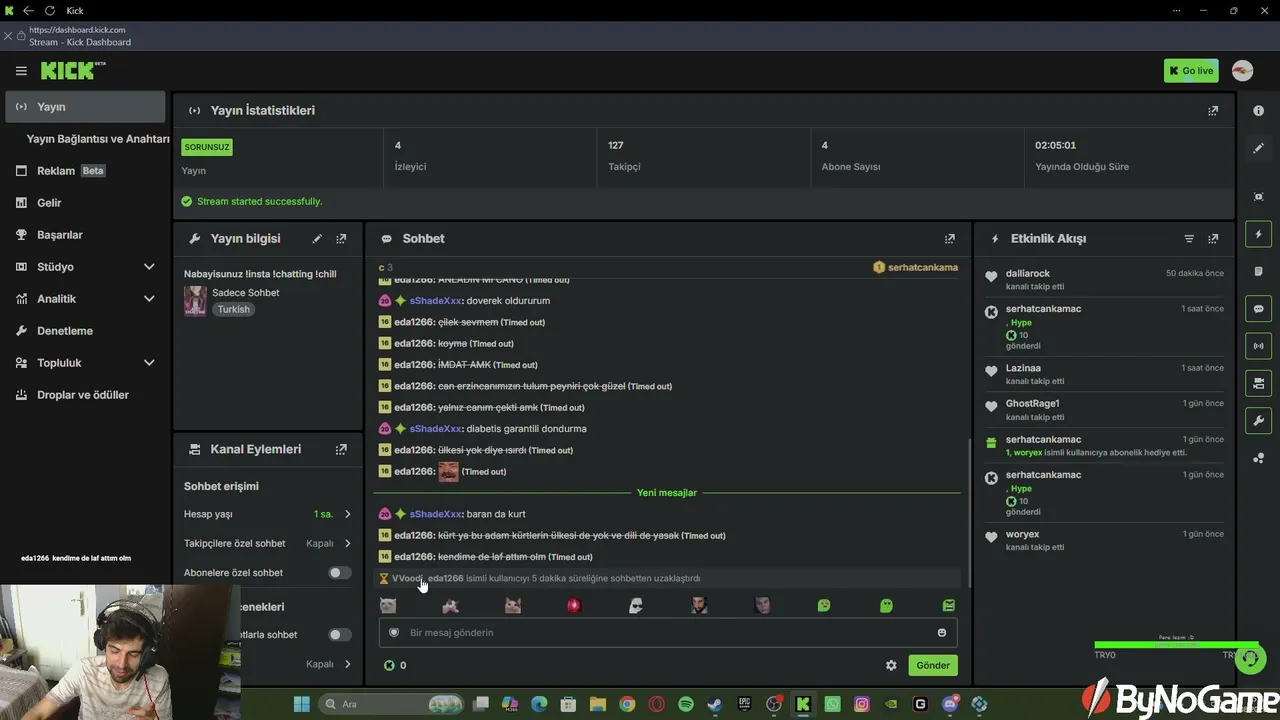Image resolution: width=1280 pixels, height=720 pixels.
Task: Open the info icon in right sidebar
Action: (x=1259, y=111)
